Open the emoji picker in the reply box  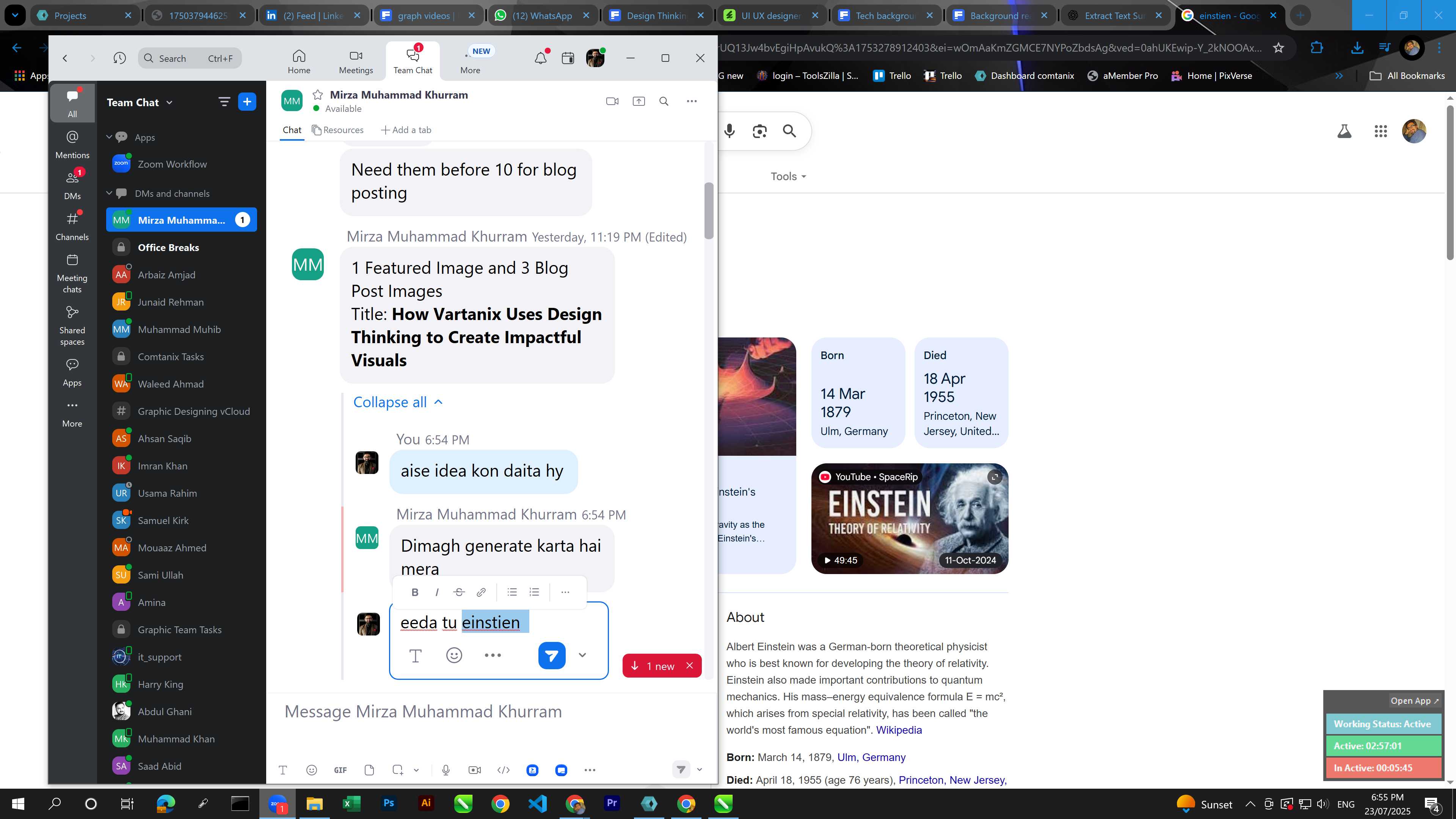(455, 655)
